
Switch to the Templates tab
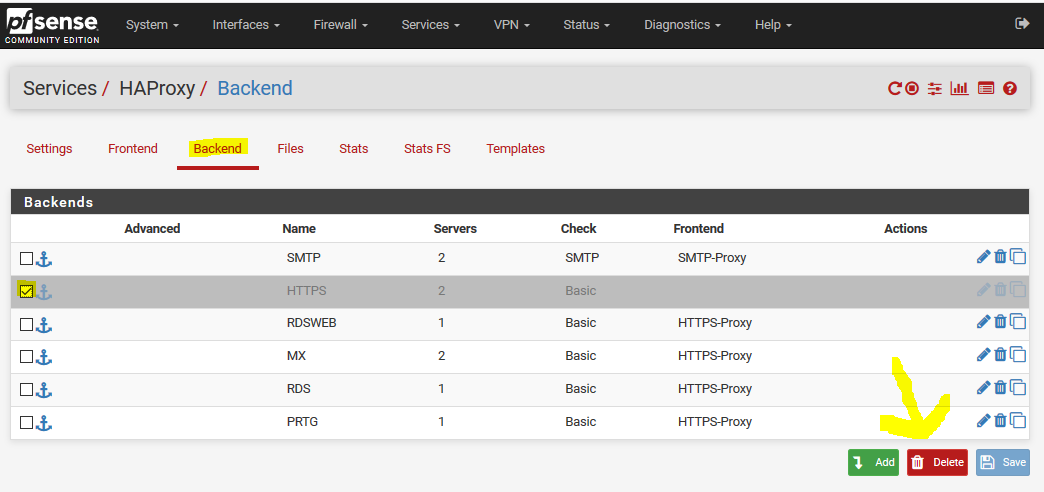515,148
